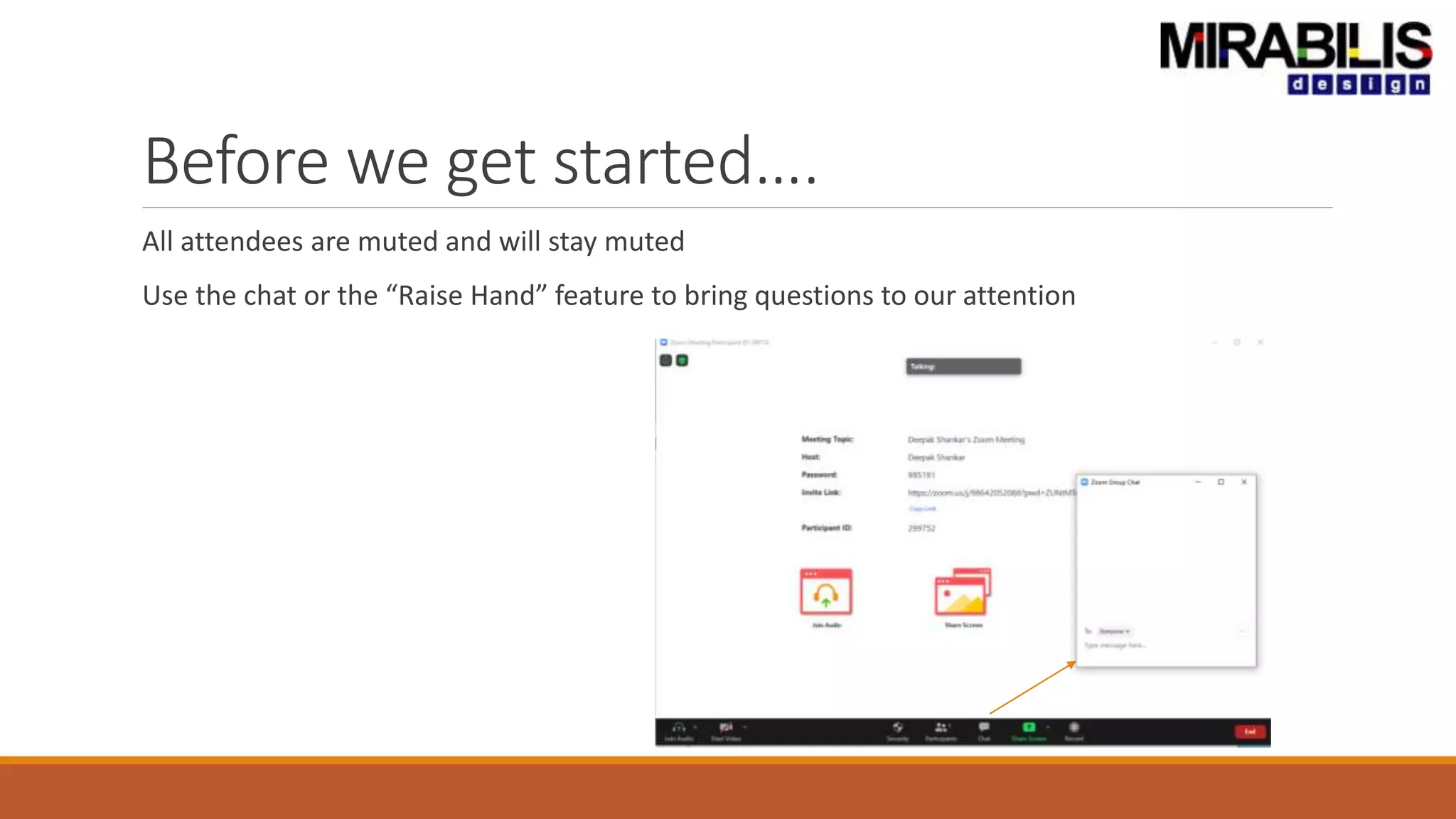
Task: Click the Join Audio headphone icon in toolbar
Action: tap(679, 727)
